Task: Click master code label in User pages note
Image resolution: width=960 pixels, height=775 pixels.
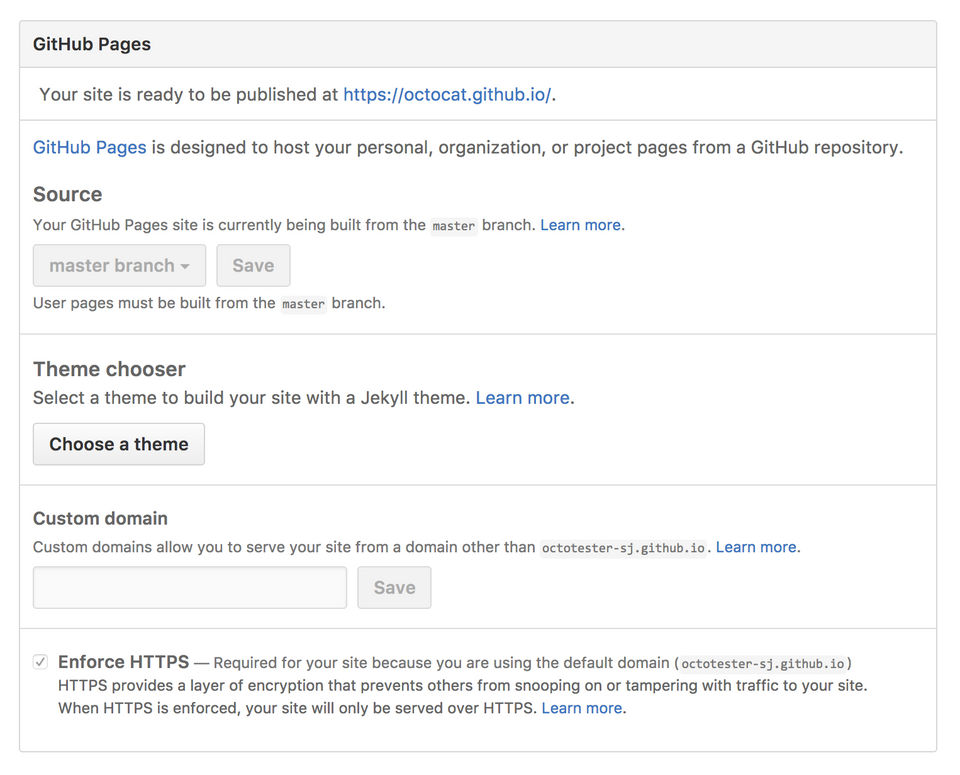Action: pos(304,303)
